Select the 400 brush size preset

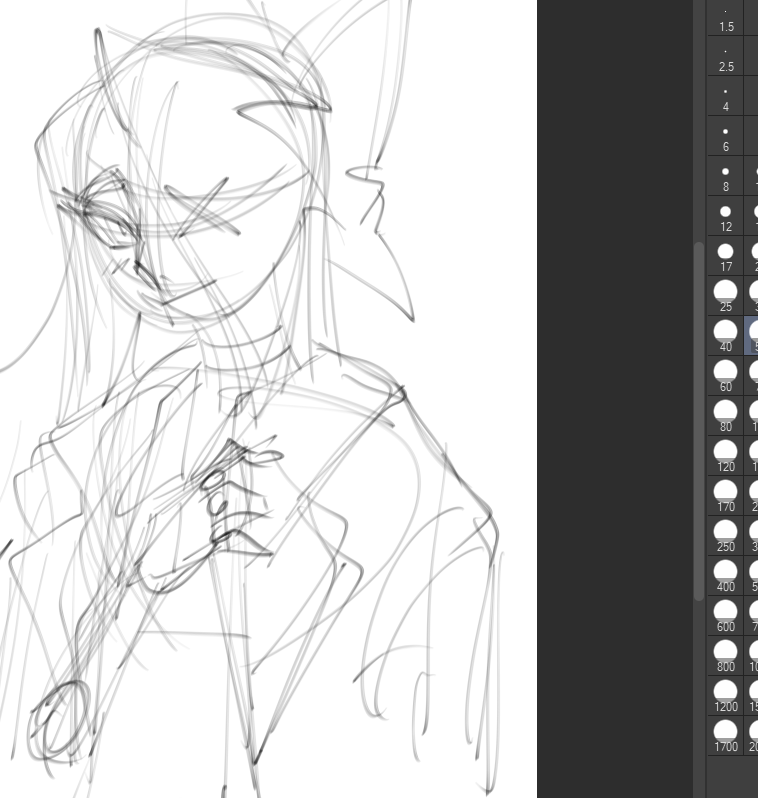[725, 576]
